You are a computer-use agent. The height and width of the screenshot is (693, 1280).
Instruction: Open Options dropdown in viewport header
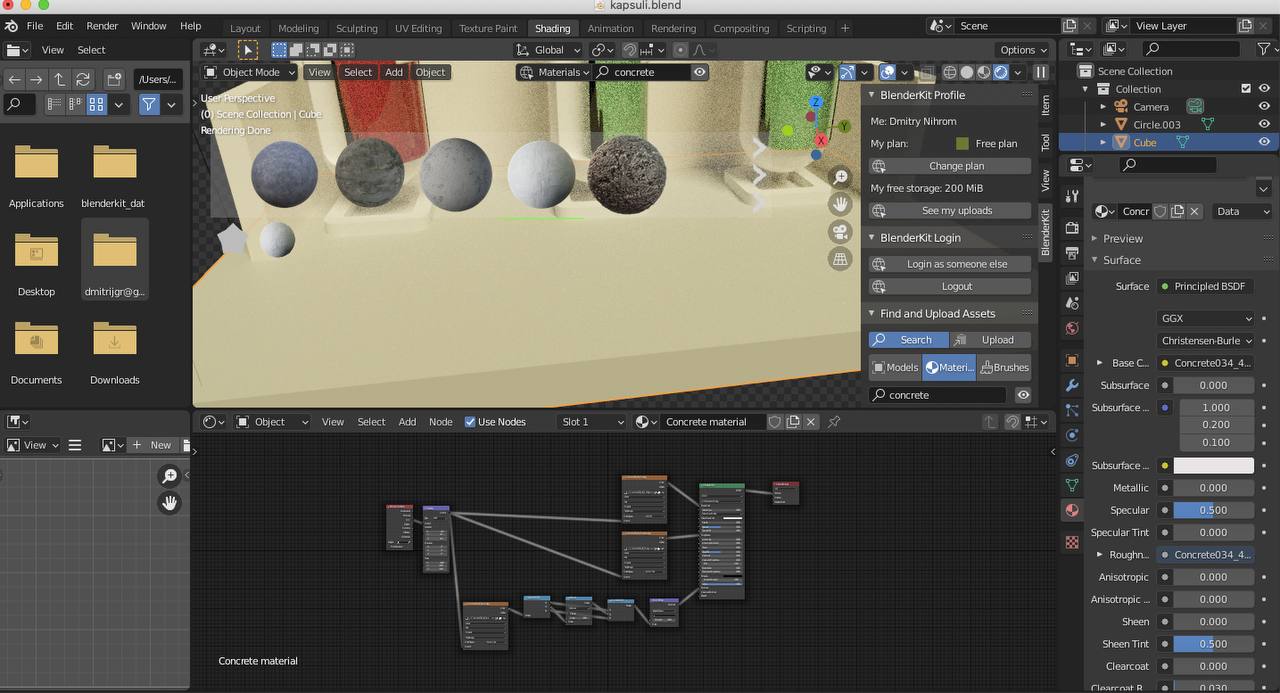coord(1024,50)
